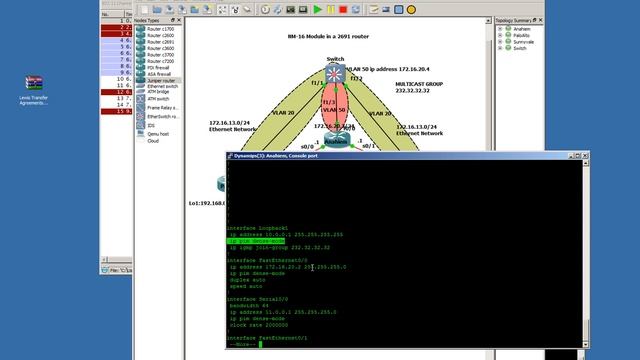Click the Save project toolbar icon
The height and width of the screenshot is (360, 640).
pos(169,9)
